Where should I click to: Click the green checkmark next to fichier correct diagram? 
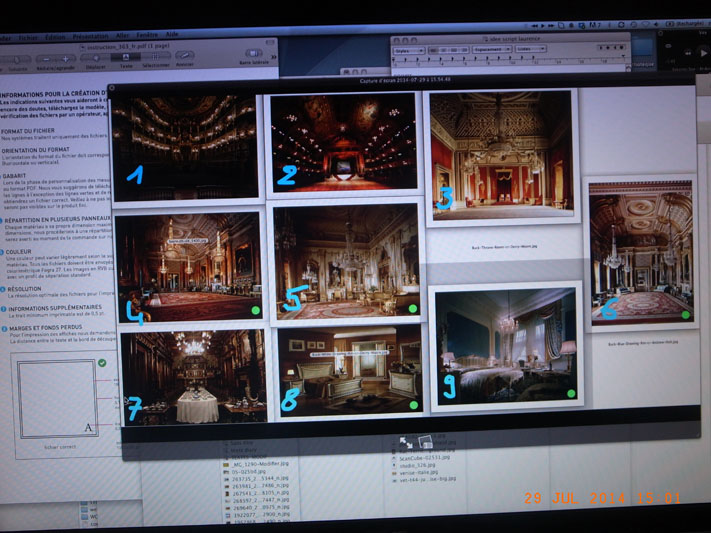click(102, 363)
